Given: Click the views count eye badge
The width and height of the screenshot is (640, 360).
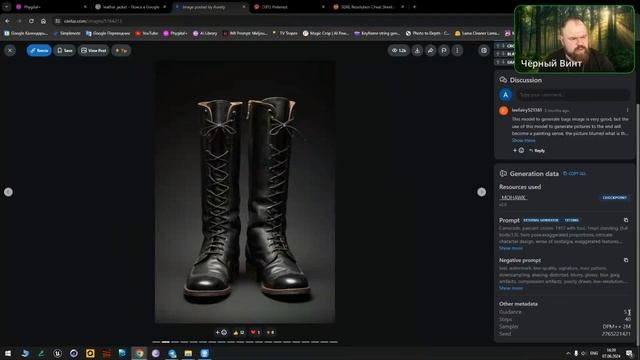Looking at the screenshot, I should pos(399,50).
